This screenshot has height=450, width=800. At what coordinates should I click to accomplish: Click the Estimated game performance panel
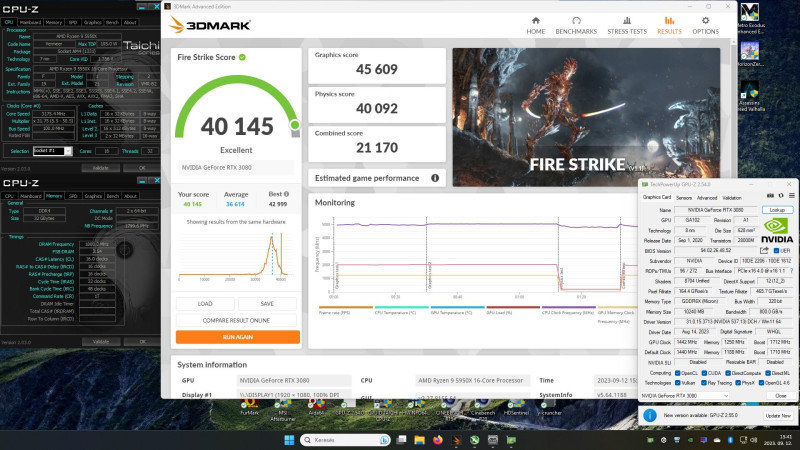377,178
